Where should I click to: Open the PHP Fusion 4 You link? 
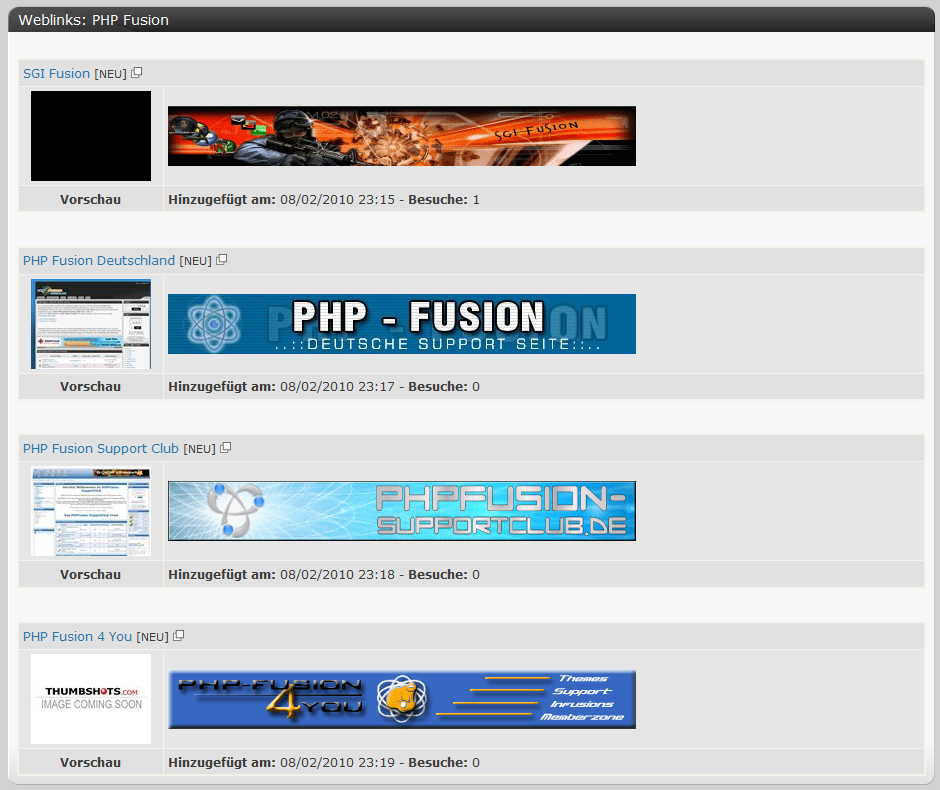click(x=77, y=637)
